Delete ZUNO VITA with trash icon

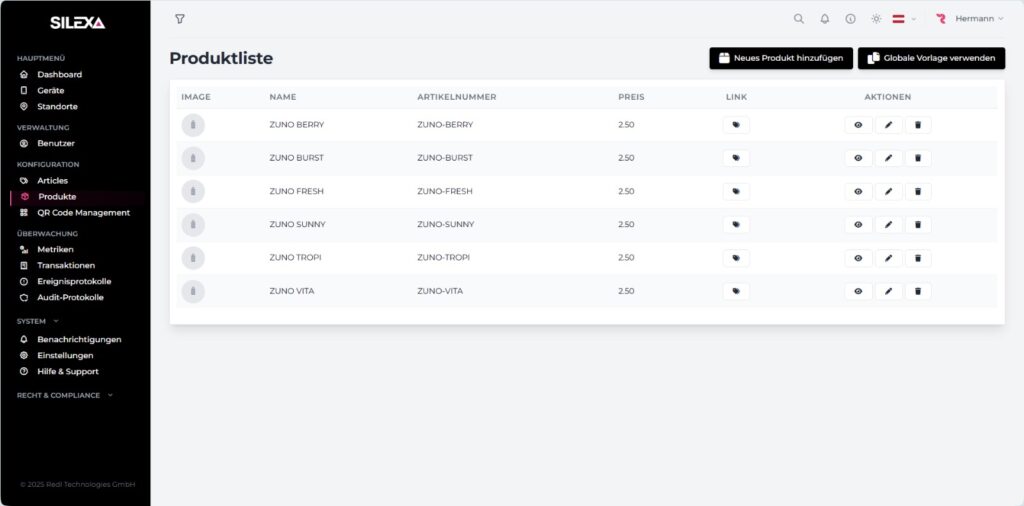(x=918, y=291)
